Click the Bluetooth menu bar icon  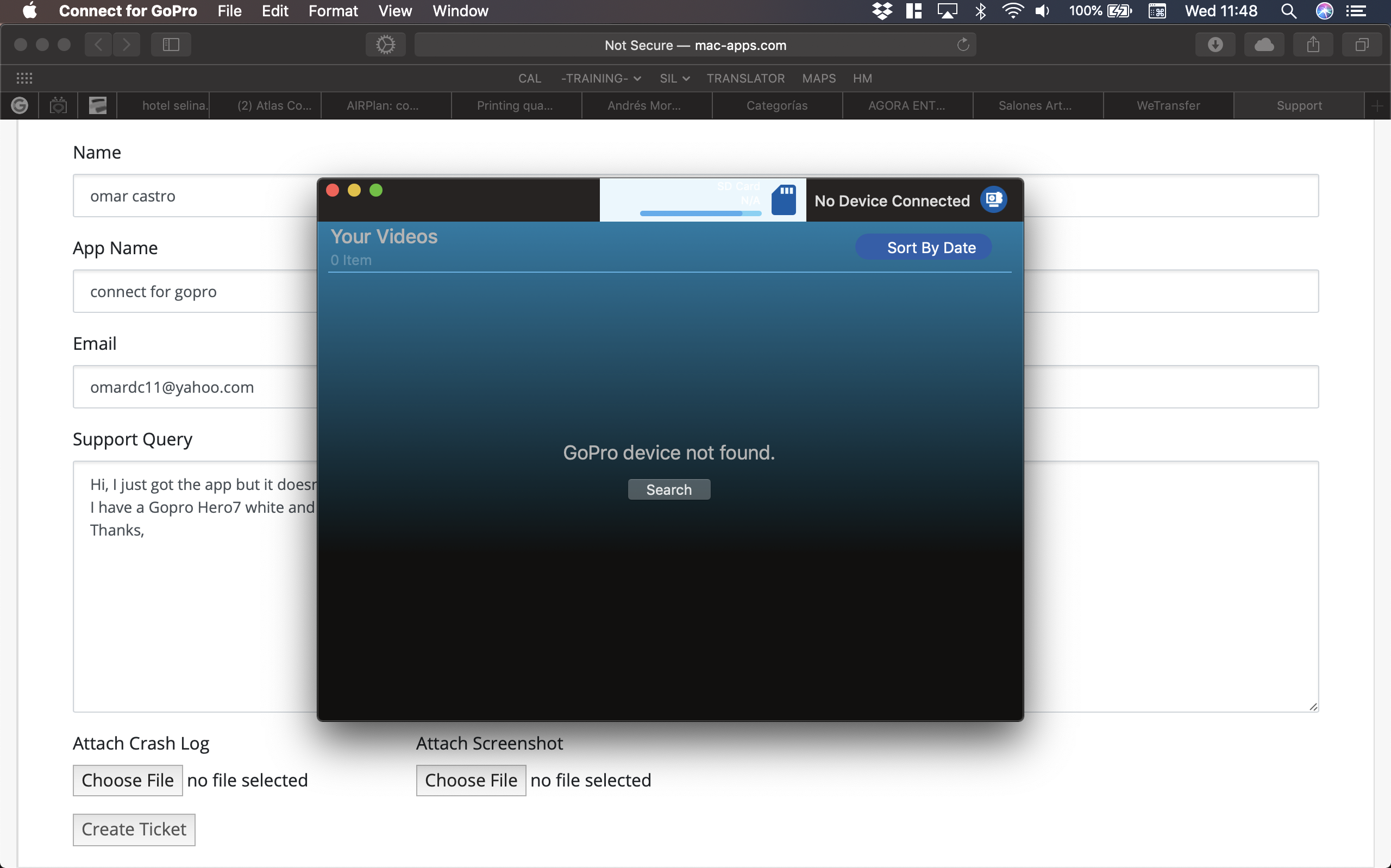point(981,11)
